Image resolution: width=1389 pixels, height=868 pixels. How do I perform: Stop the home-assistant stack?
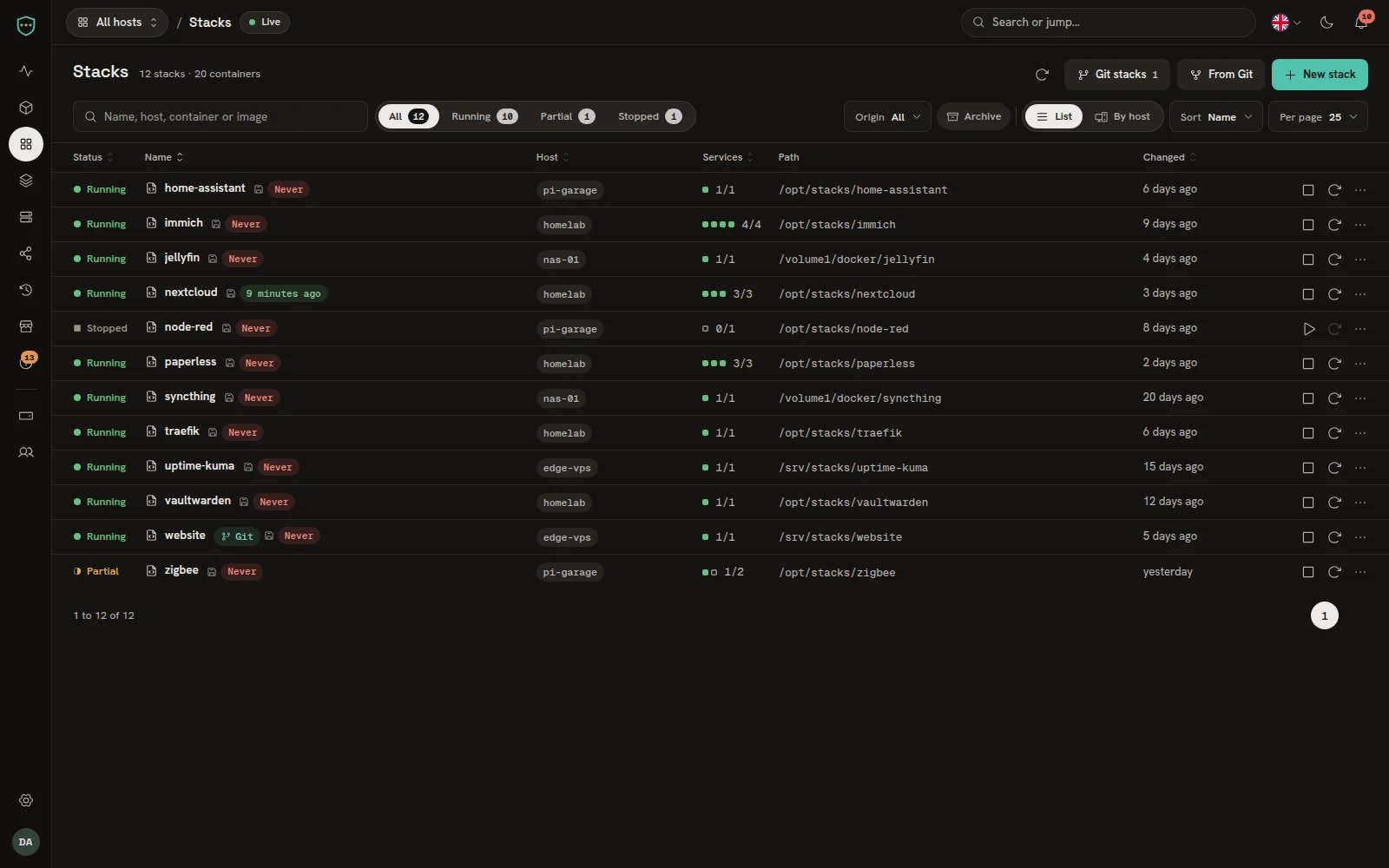click(x=1308, y=190)
